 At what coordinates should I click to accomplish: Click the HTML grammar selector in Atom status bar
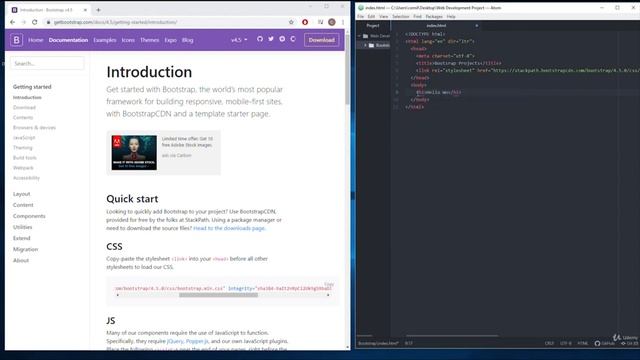point(582,343)
